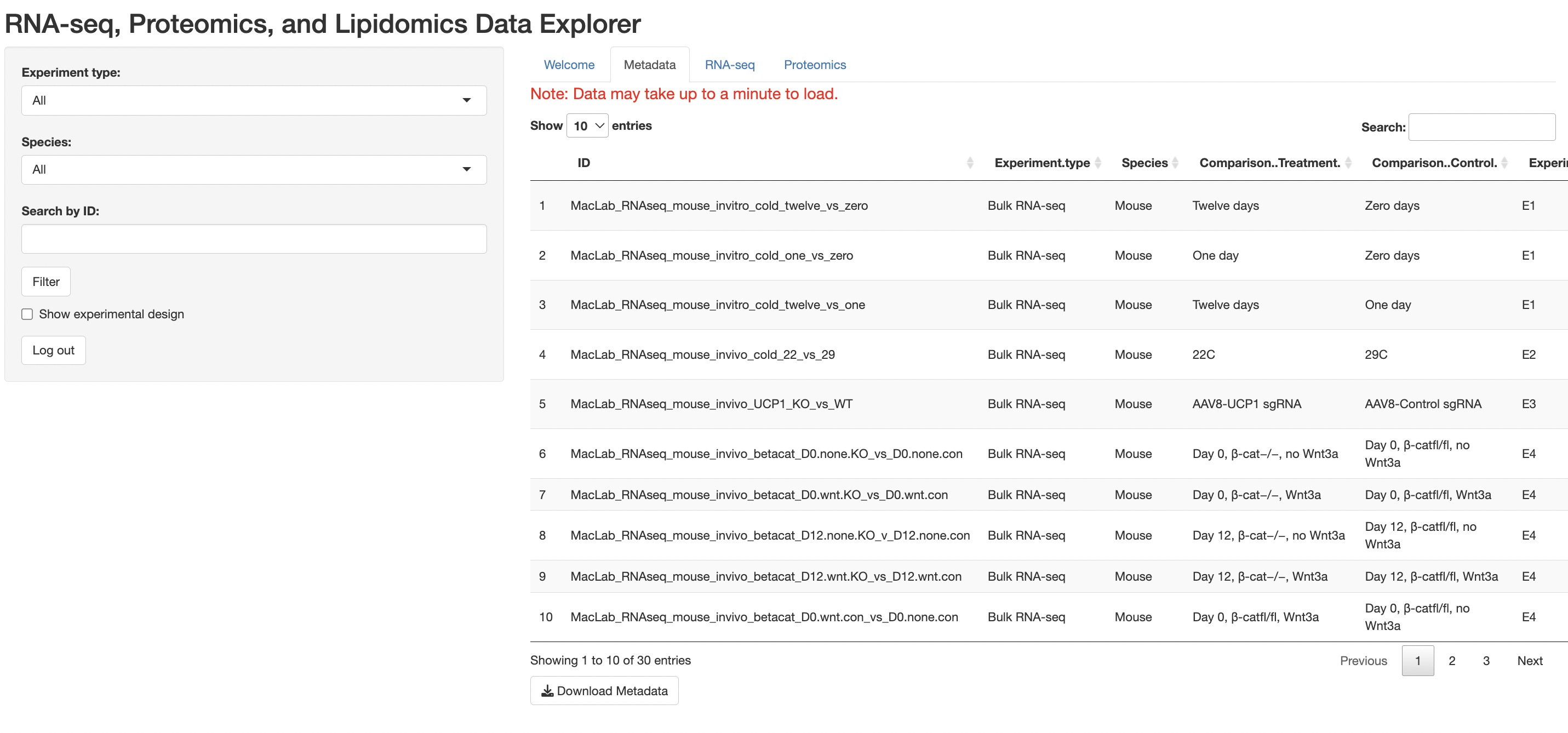The width and height of the screenshot is (1568, 733).
Task: Click the Search by ID input field
Action: 254,239
